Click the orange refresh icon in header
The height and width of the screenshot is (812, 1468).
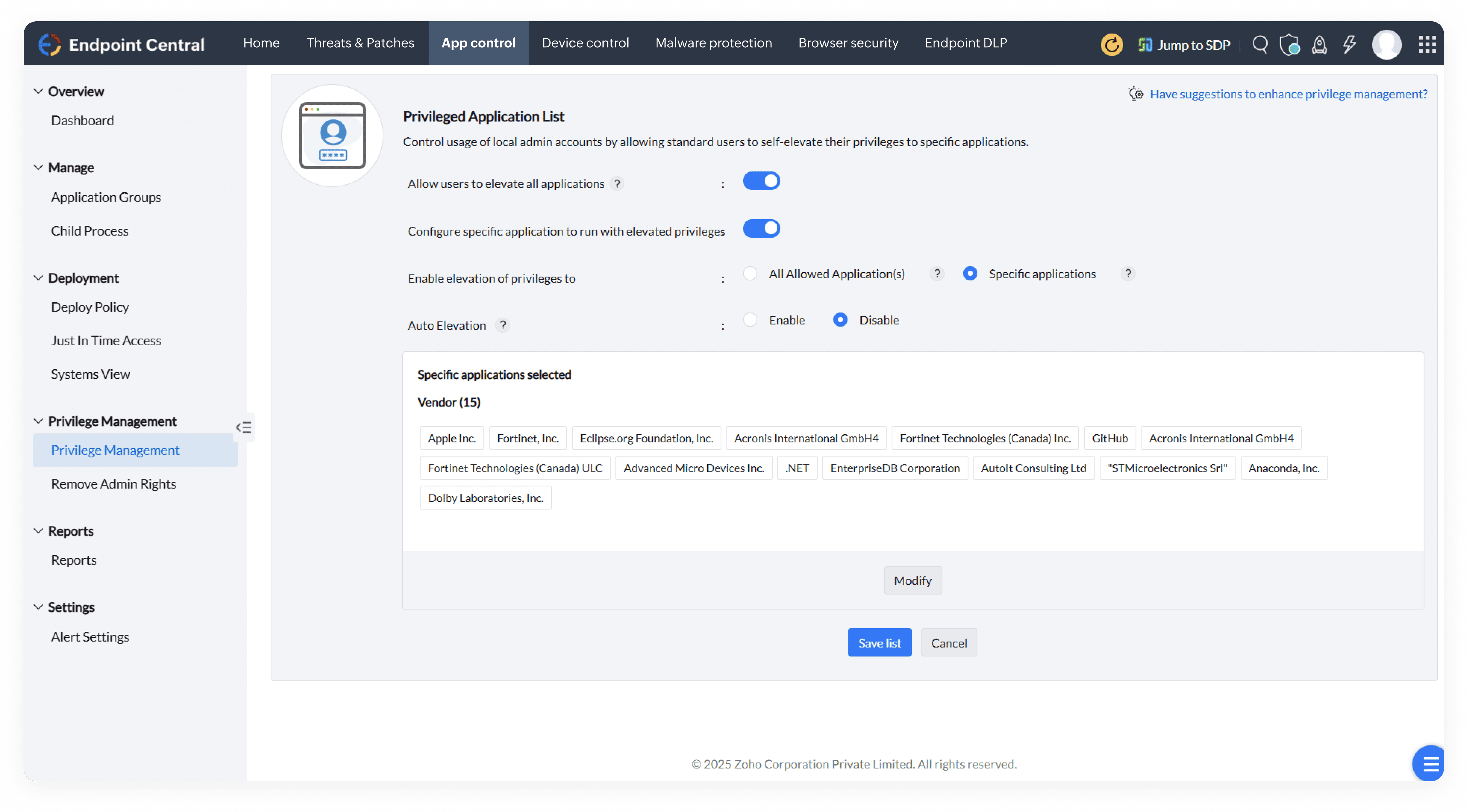coord(1111,44)
